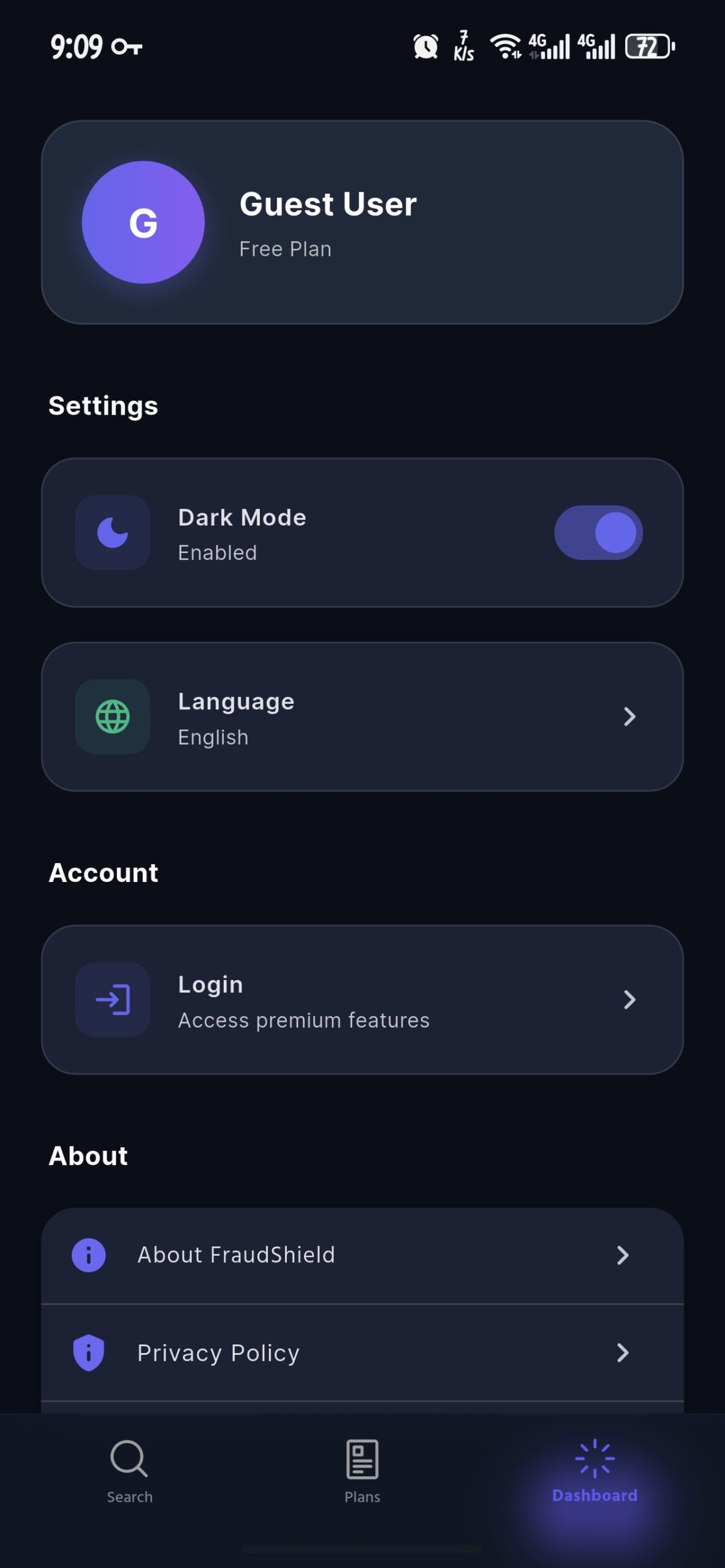Open the Privacy Policy chevron arrow

click(x=623, y=1352)
